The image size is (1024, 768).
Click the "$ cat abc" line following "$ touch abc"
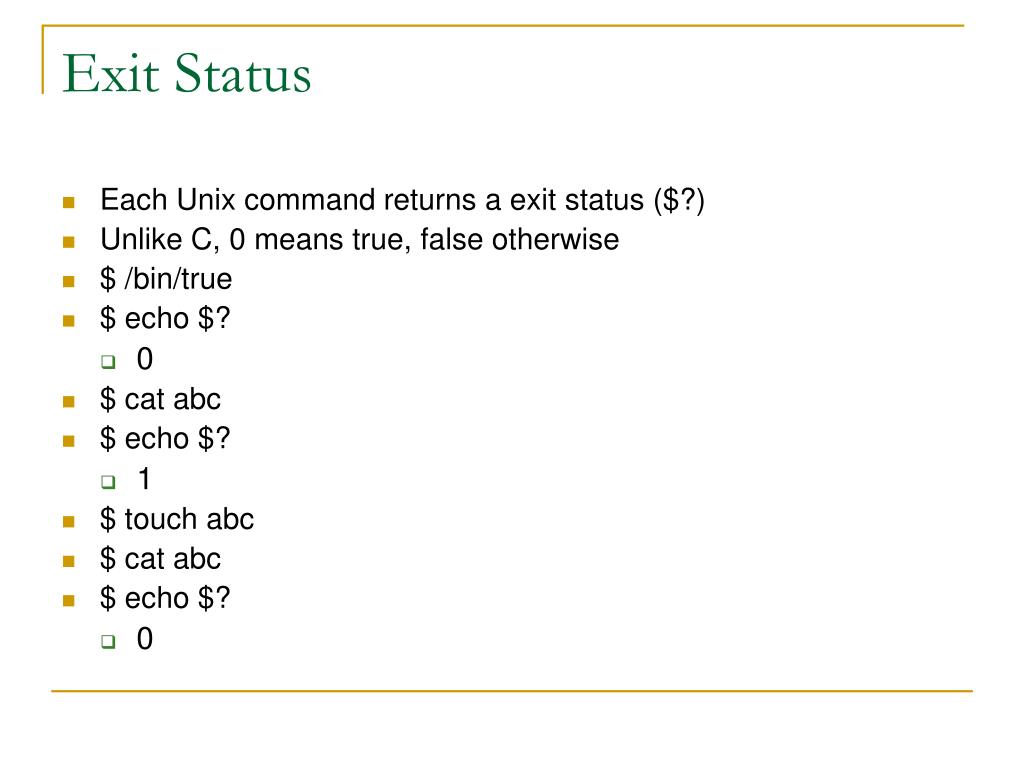tap(160, 558)
